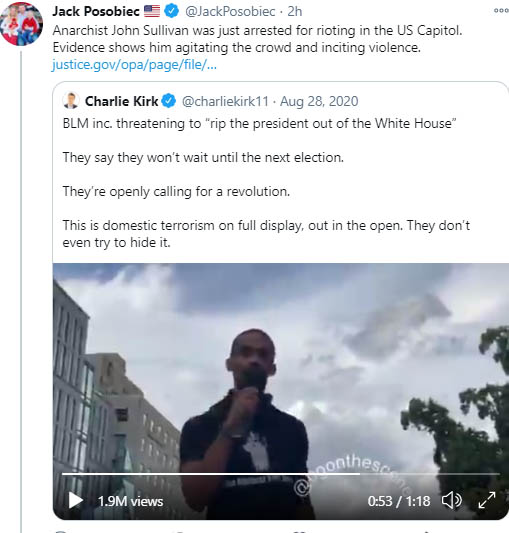Open the Charlie Kirk display name
The width and height of the screenshot is (509, 533).
tap(121, 101)
